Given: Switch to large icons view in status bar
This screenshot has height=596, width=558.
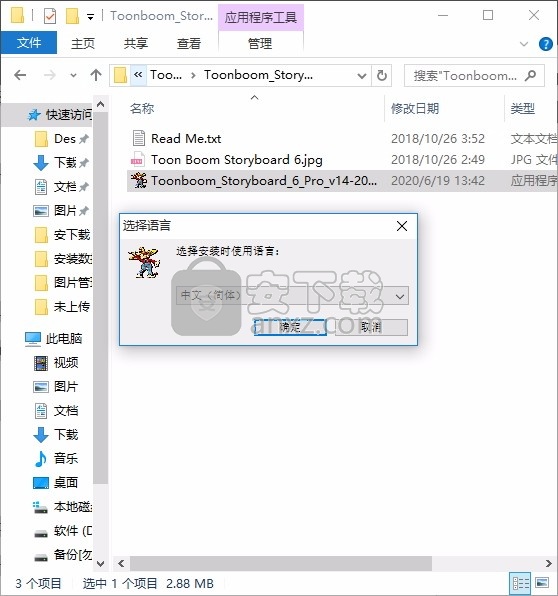Looking at the screenshot, I should (542, 583).
